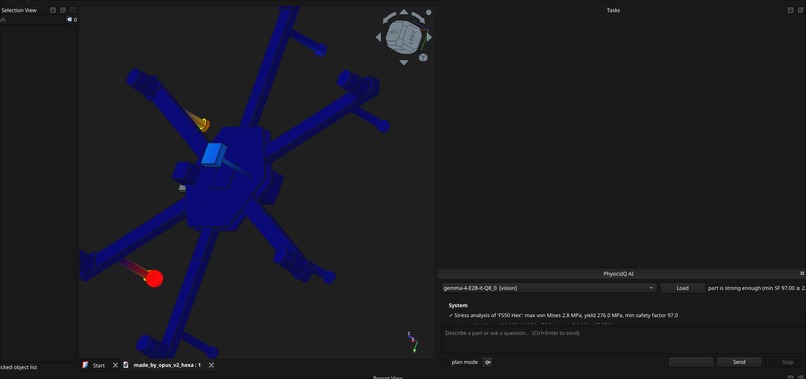The height and width of the screenshot is (379, 806).
Task: Click the PhysicsIQ AI panel title
Action: click(x=618, y=274)
